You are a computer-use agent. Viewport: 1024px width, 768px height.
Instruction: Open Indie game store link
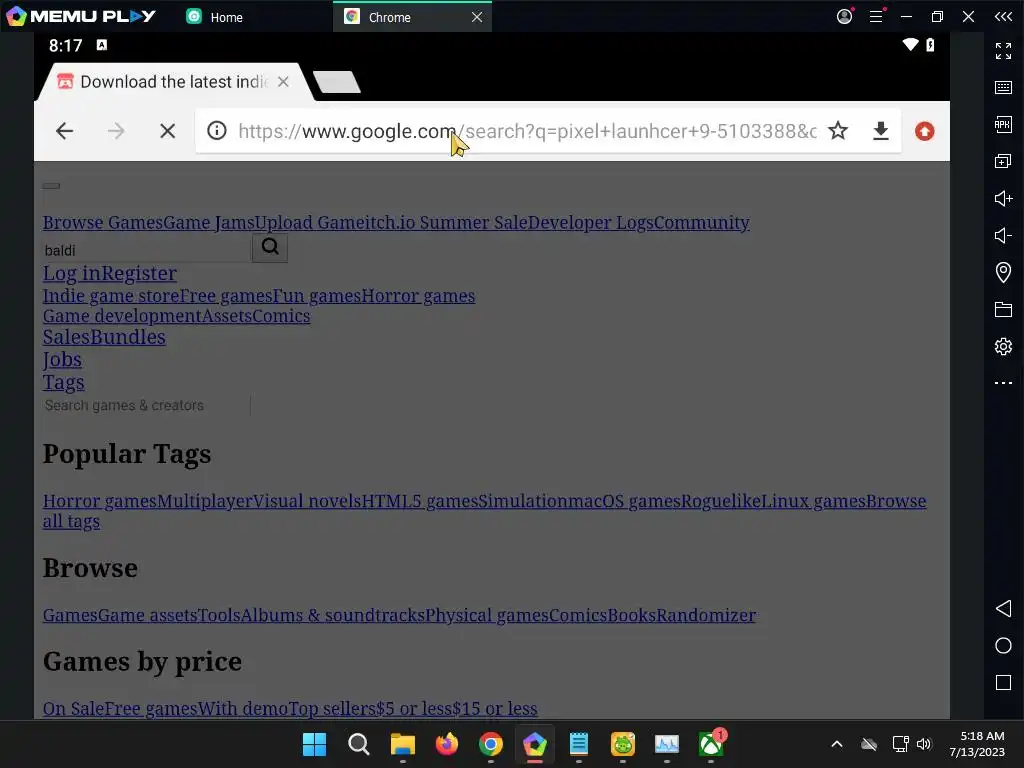pos(110,296)
